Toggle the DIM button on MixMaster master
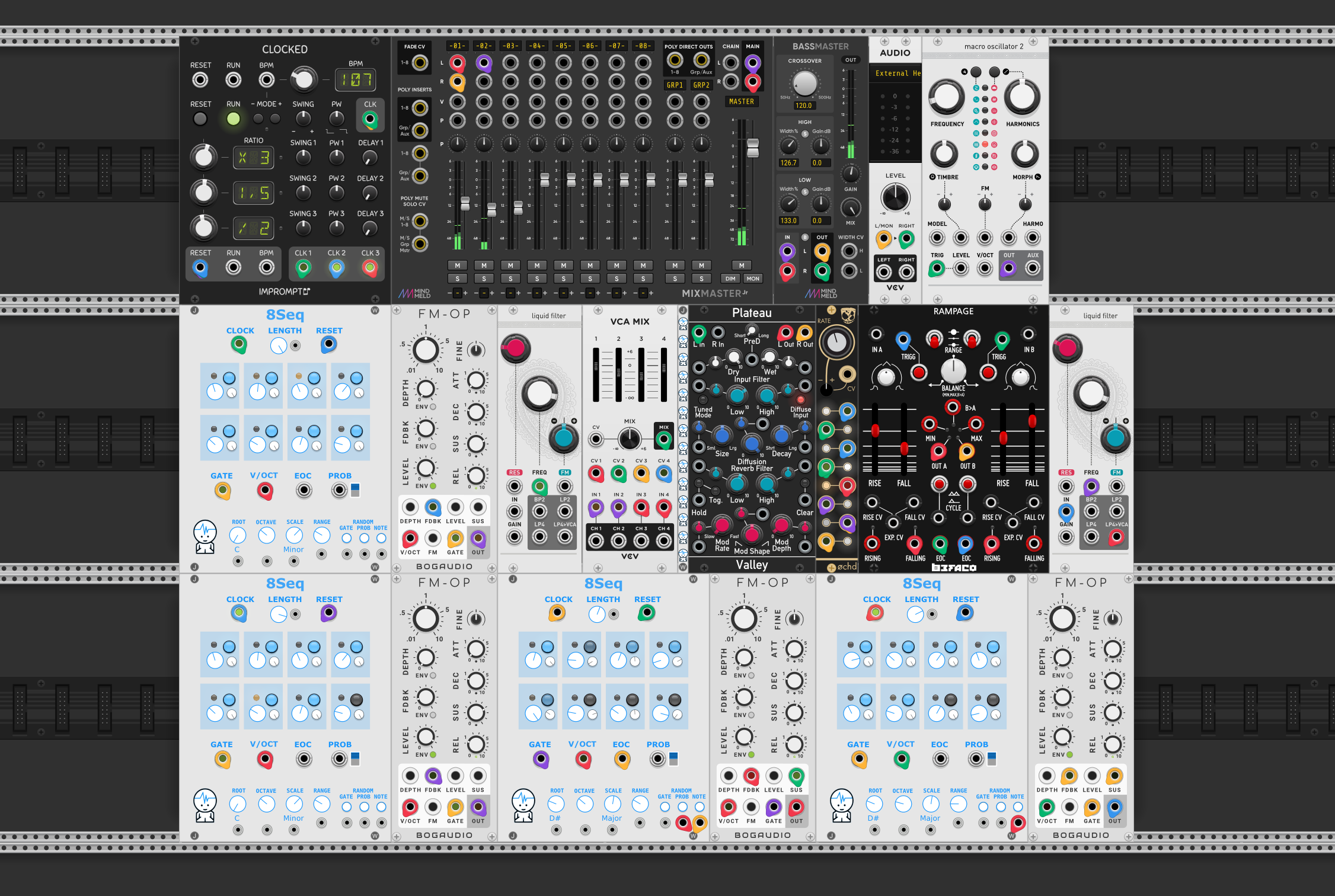 730,279
